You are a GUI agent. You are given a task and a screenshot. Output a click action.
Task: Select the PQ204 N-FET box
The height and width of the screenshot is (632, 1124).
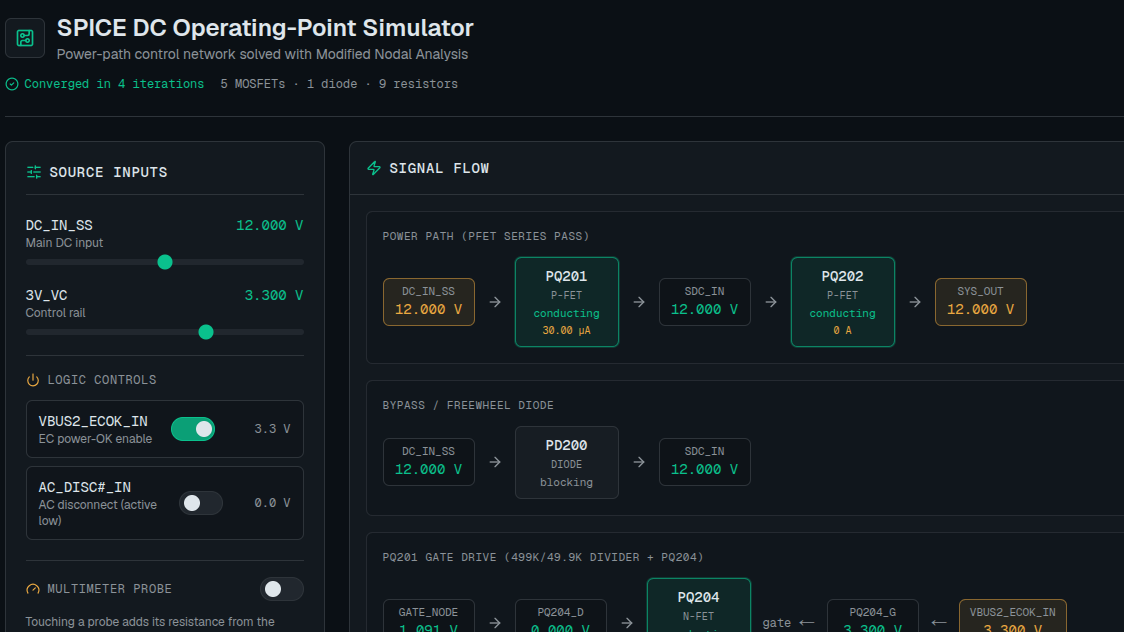[699, 605]
